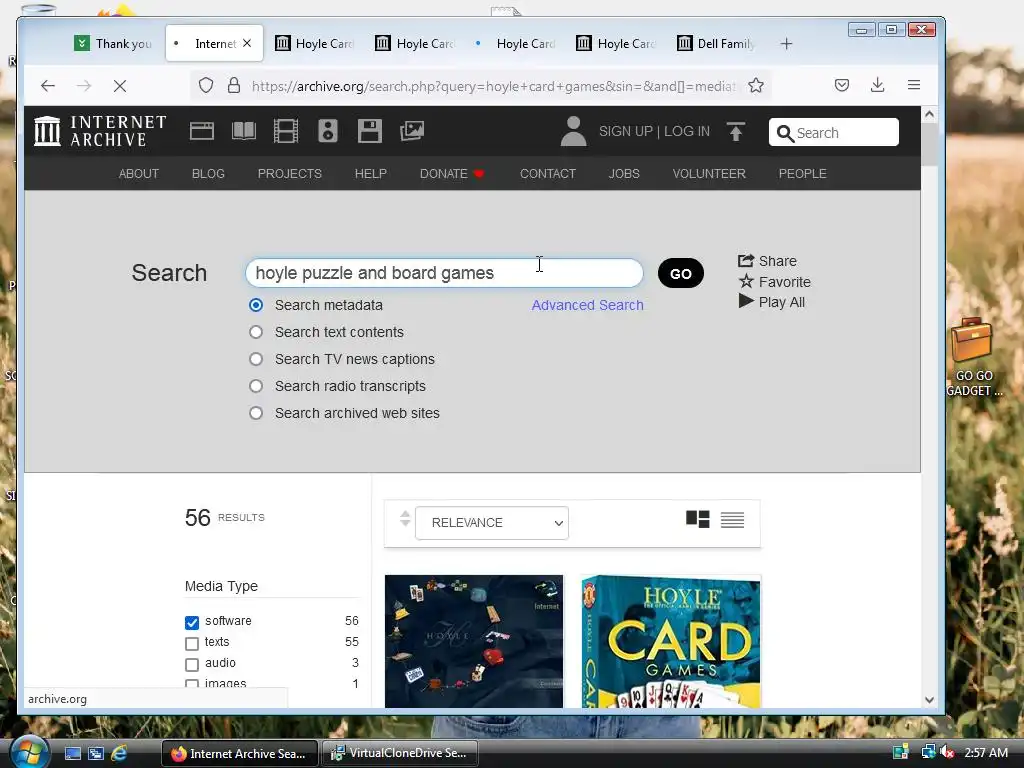The image size is (1024, 768).
Task: Click the Share link
Action: 767,261
